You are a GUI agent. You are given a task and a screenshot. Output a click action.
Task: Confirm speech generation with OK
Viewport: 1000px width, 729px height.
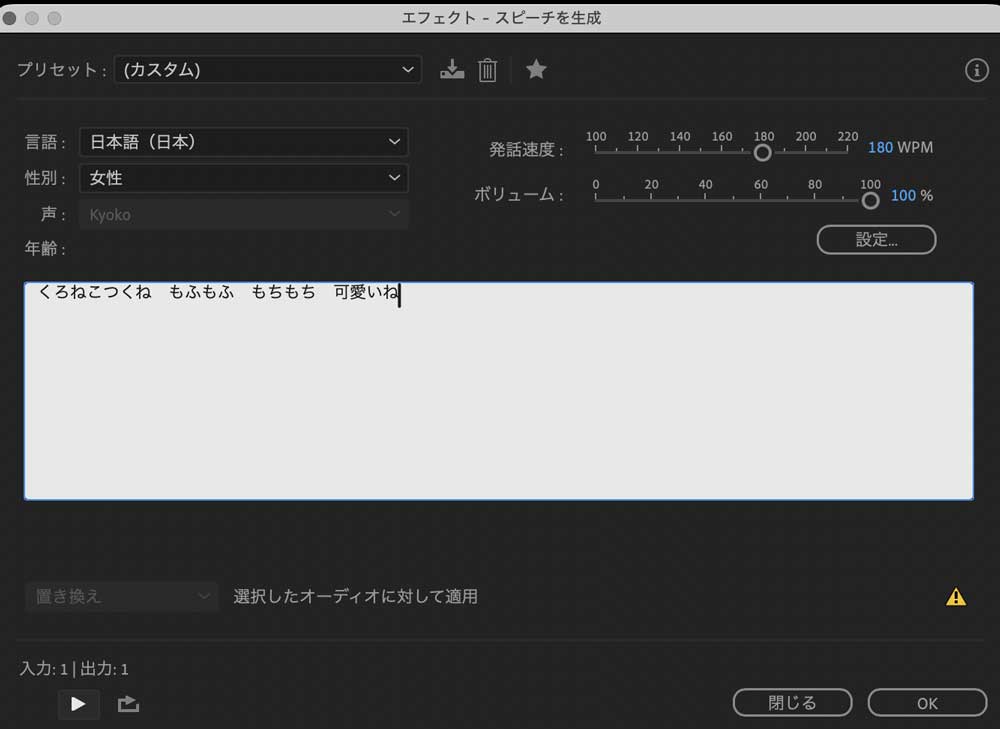coord(927,702)
